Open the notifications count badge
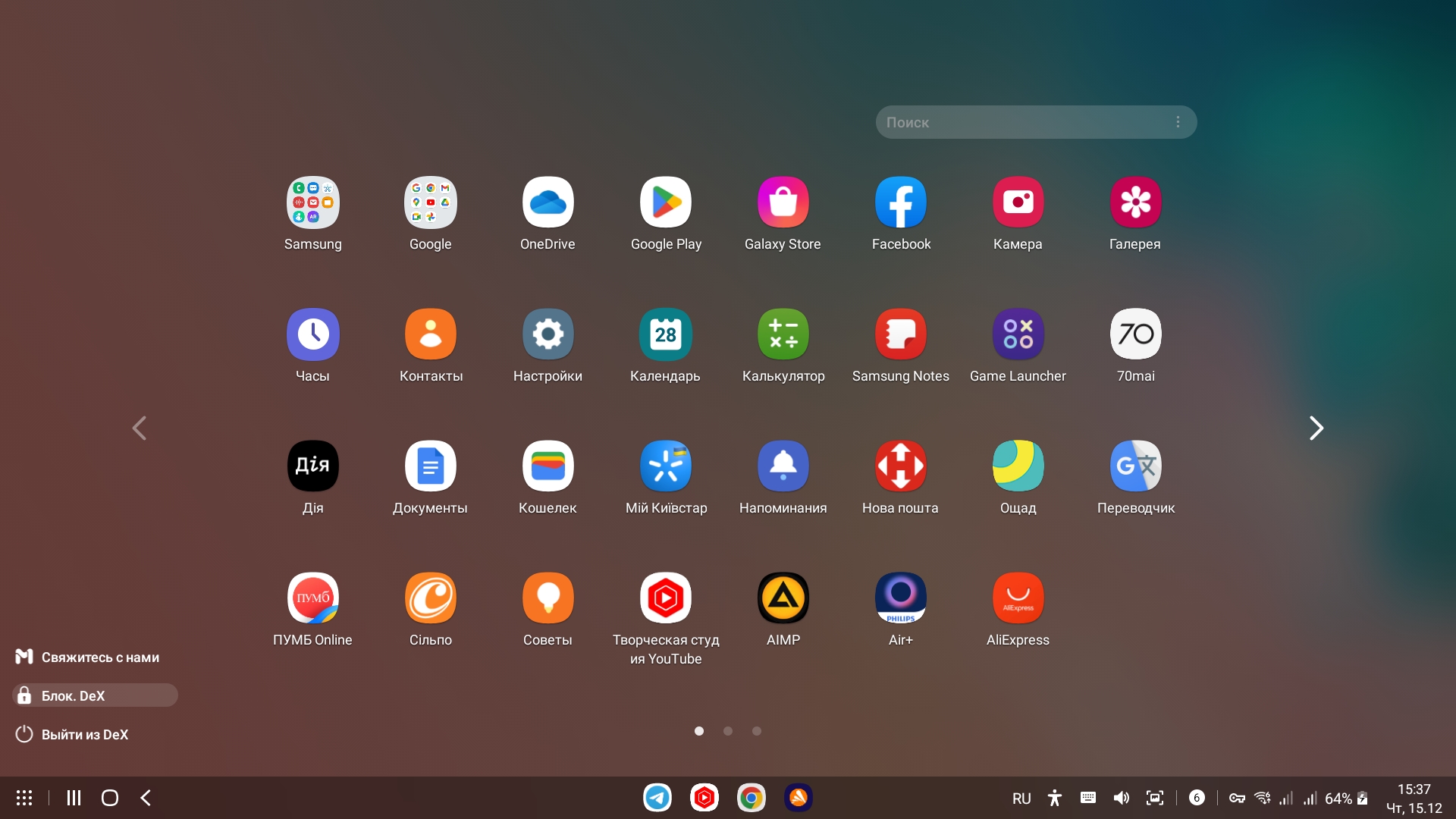1456x819 pixels. tap(1197, 798)
